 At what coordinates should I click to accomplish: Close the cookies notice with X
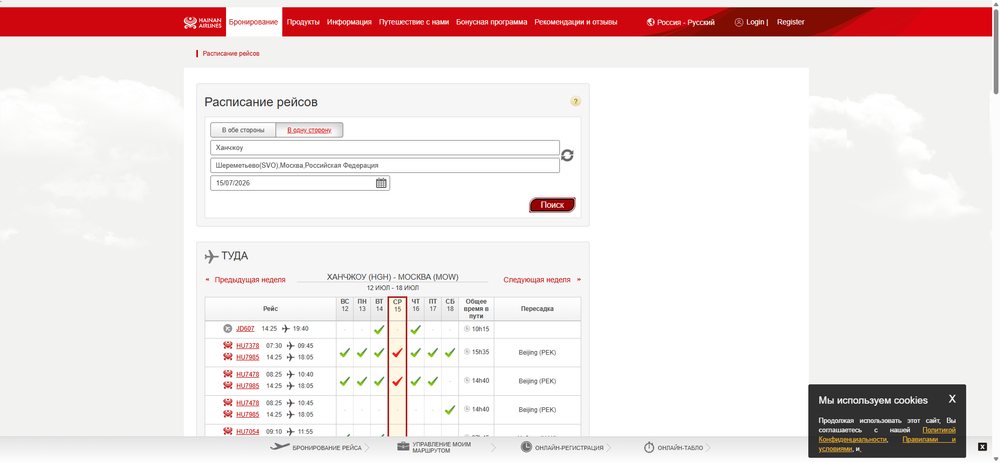tap(952, 399)
